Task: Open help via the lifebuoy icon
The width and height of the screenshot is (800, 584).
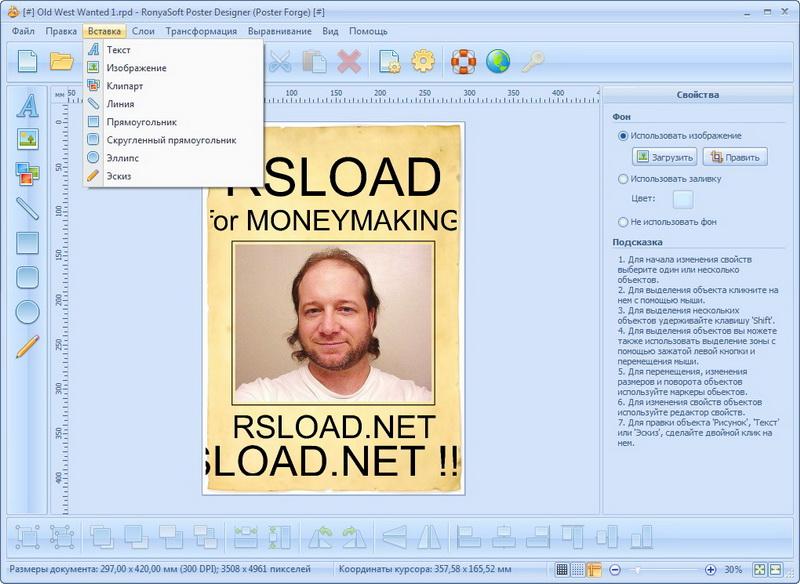Action: point(463,61)
